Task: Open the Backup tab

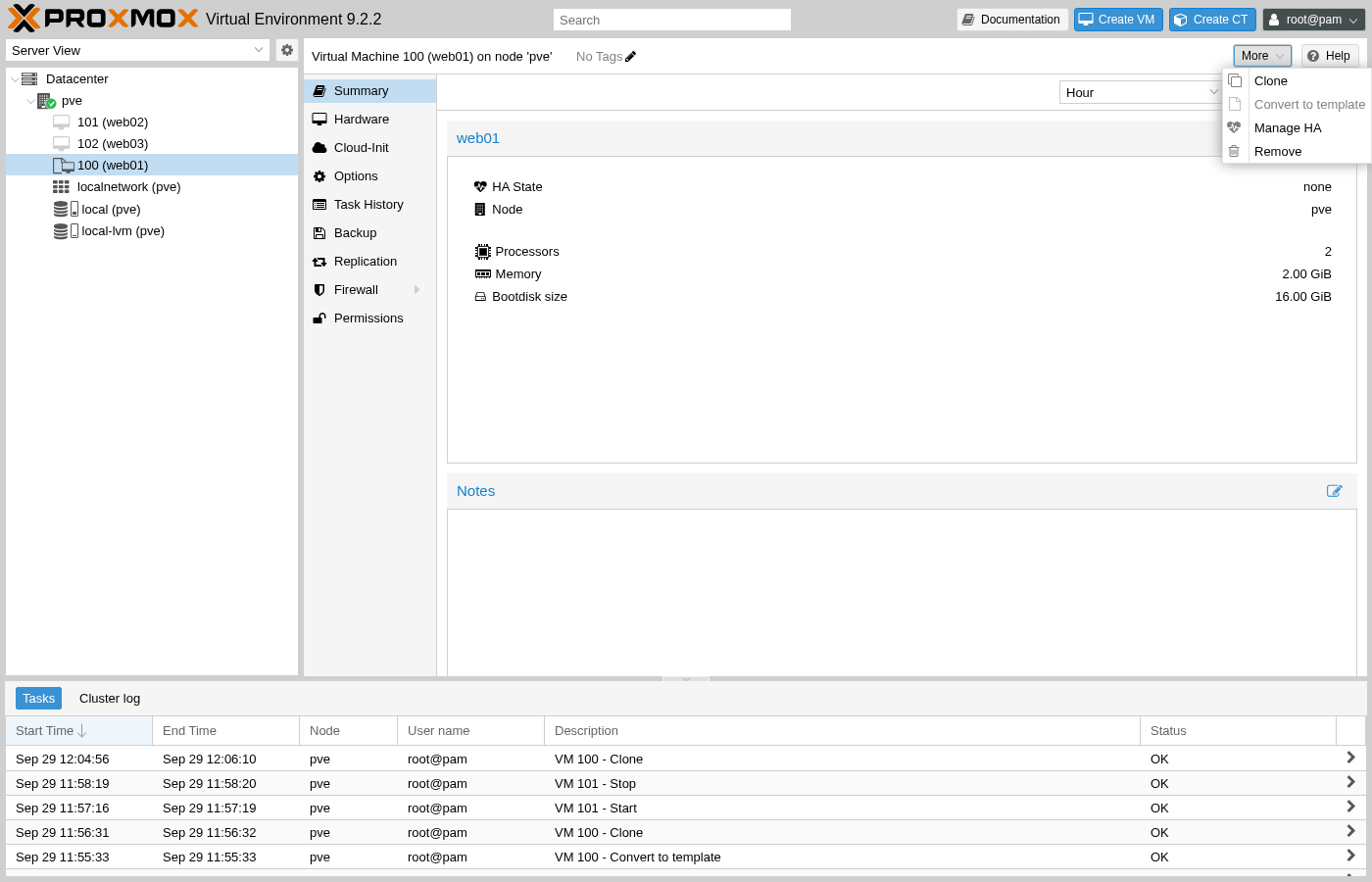Action: [369, 233]
